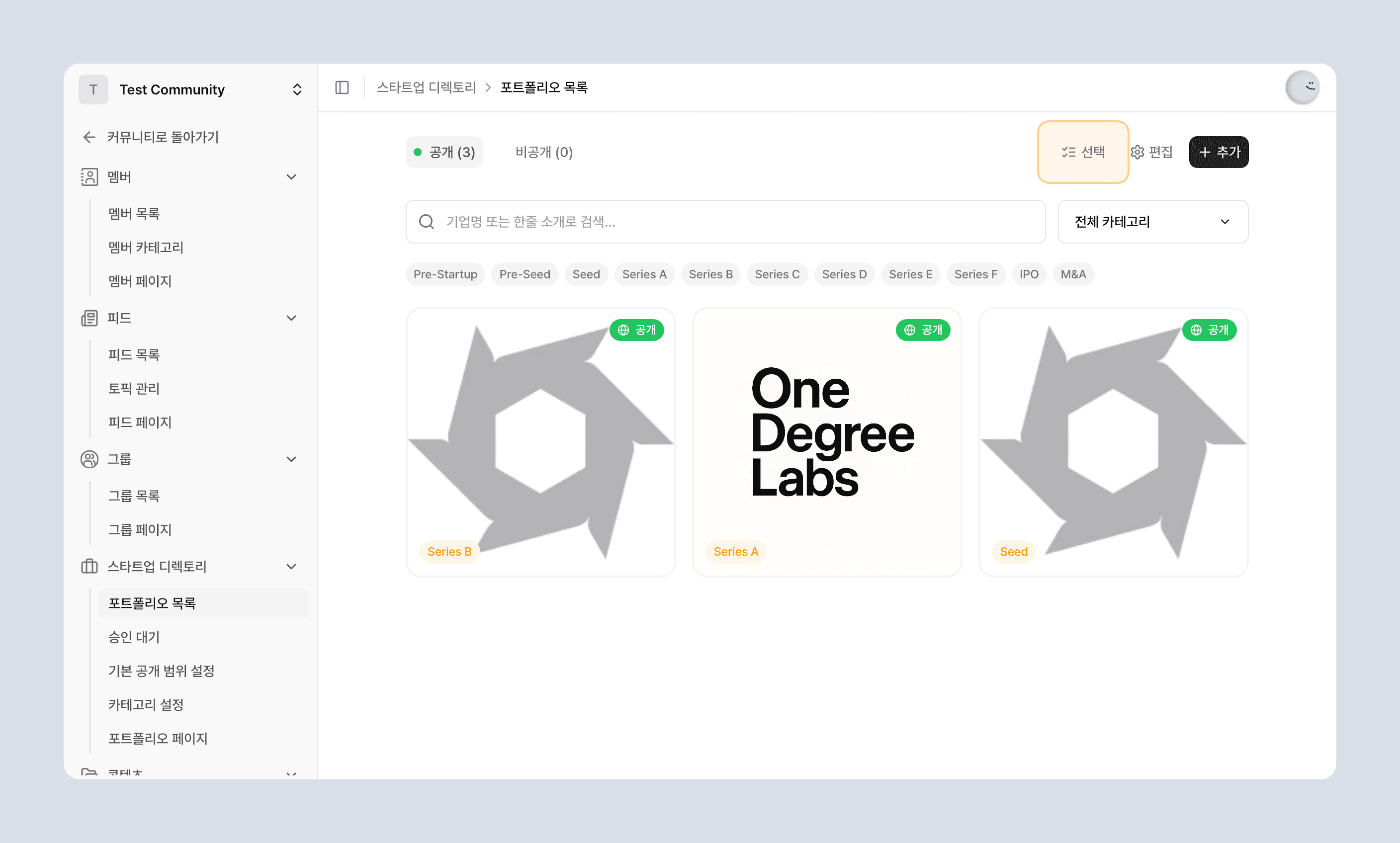This screenshot has height=843, width=1400.
Task: Click the Series A tag on card
Action: (736, 552)
